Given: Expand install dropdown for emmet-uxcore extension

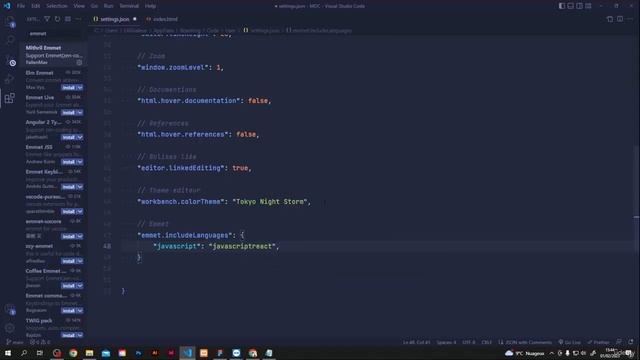Looking at the screenshot, I should click(x=80, y=236).
